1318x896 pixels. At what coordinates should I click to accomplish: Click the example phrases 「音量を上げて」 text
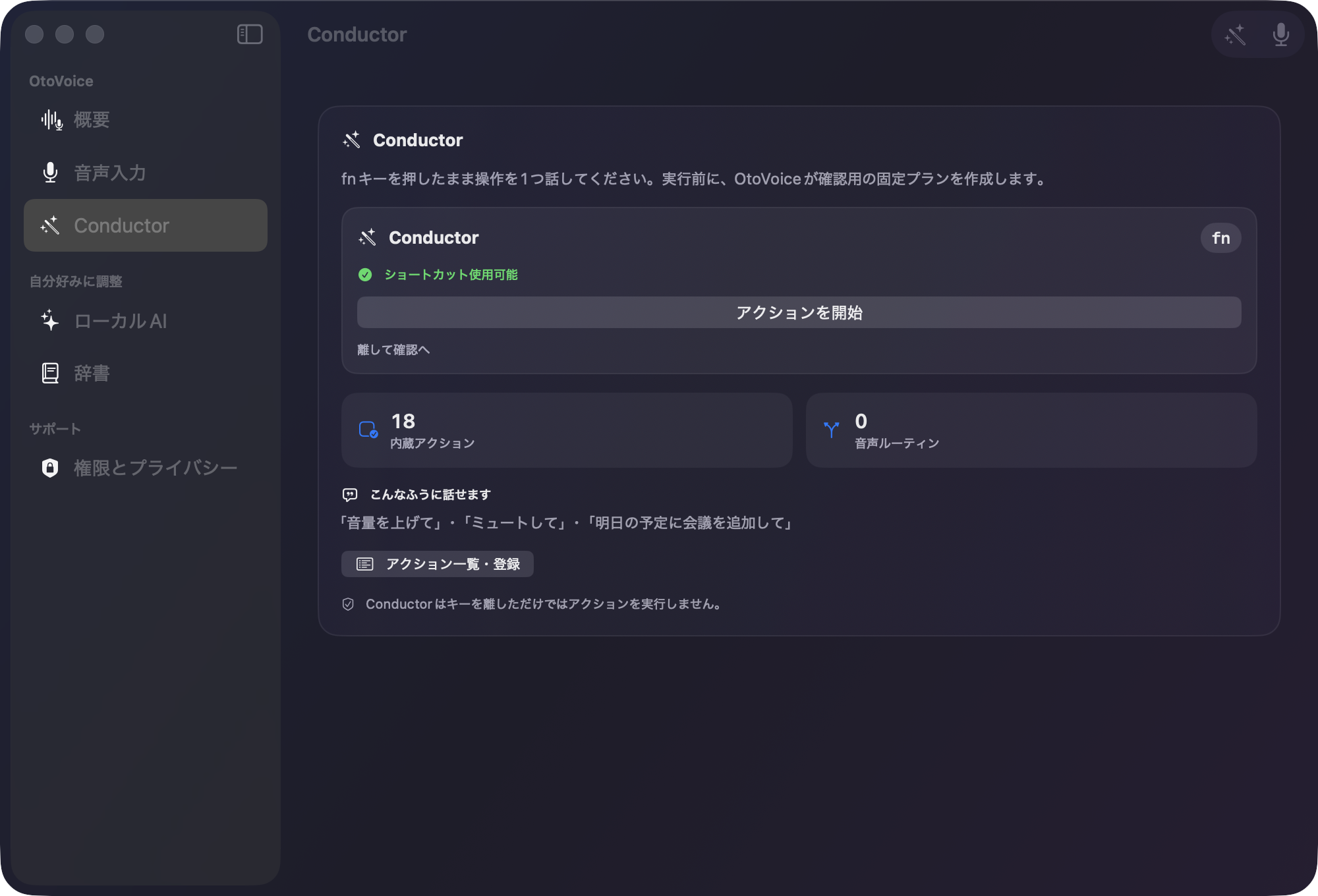pos(566,523)
